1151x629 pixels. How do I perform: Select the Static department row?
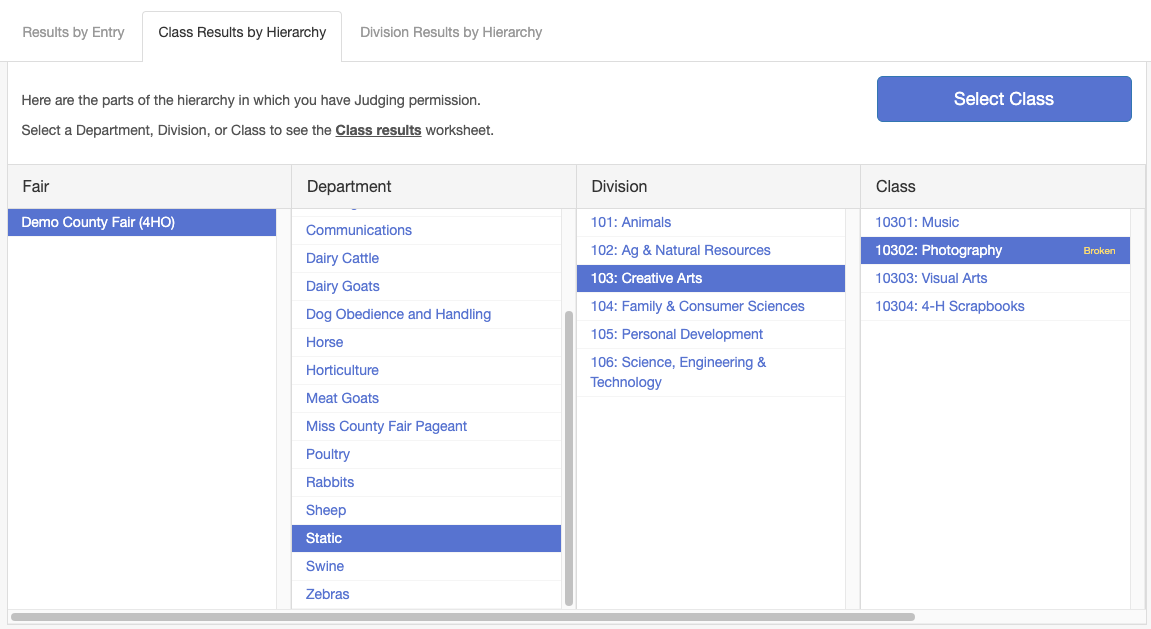point(324,538)
